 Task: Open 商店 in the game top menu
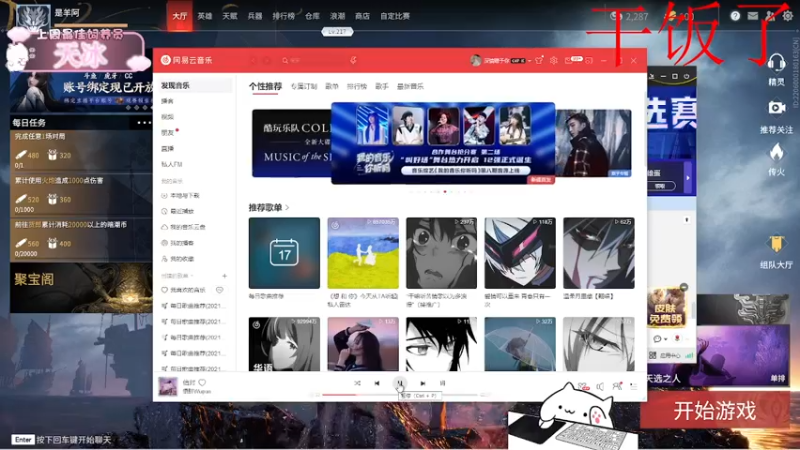click(x=362, y=16)
